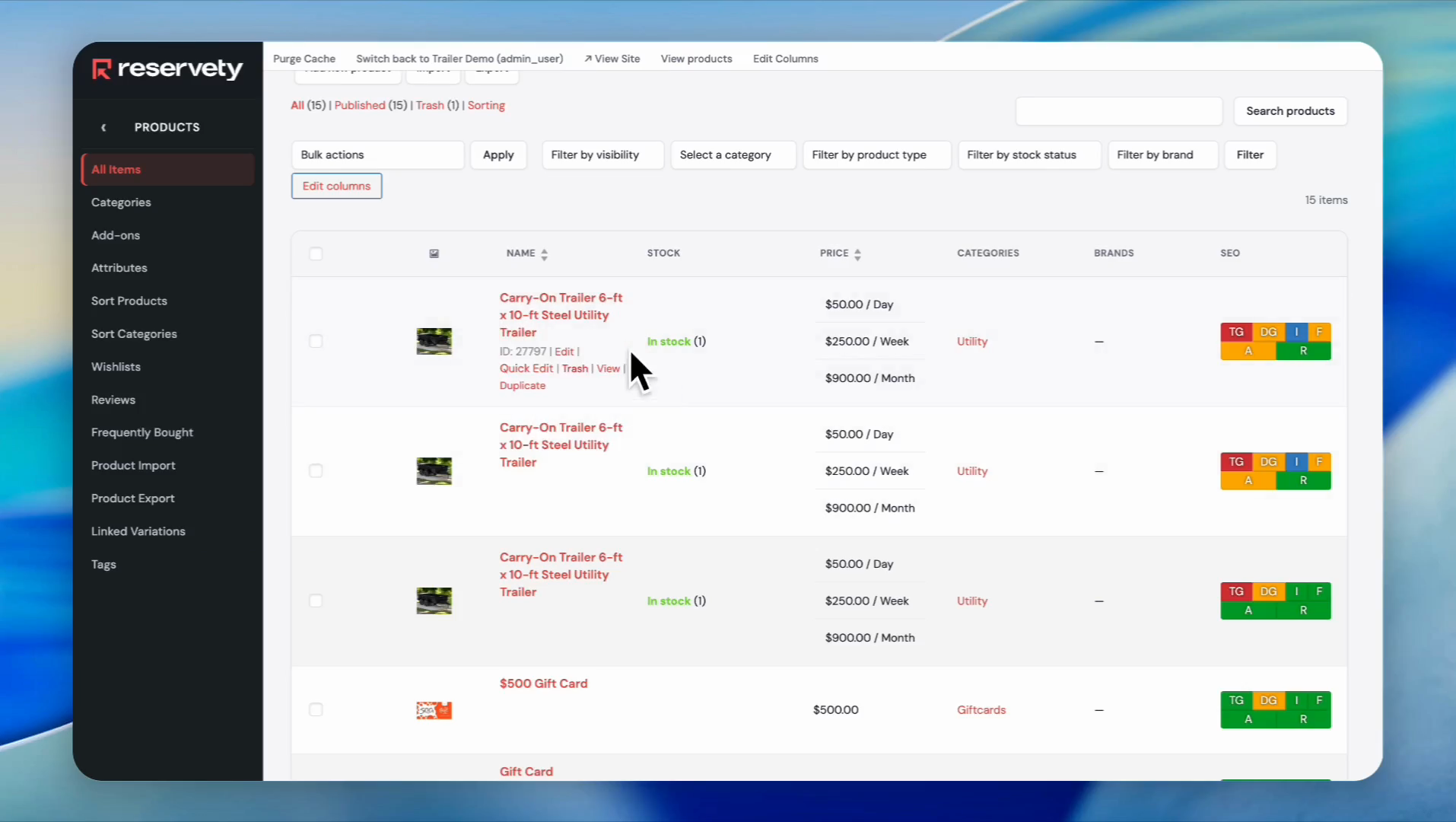
Task: Click the Apply button
Action: point(498,155)
